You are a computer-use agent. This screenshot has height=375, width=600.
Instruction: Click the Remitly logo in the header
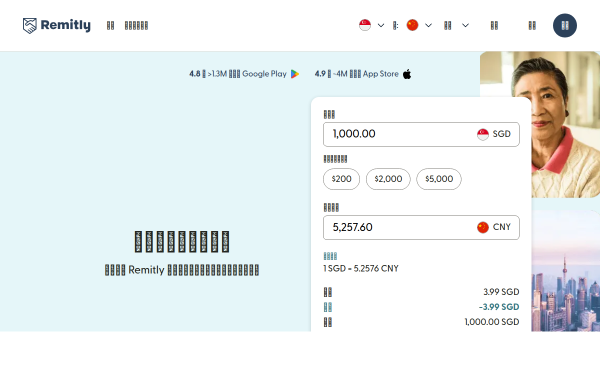coord(57,26)
